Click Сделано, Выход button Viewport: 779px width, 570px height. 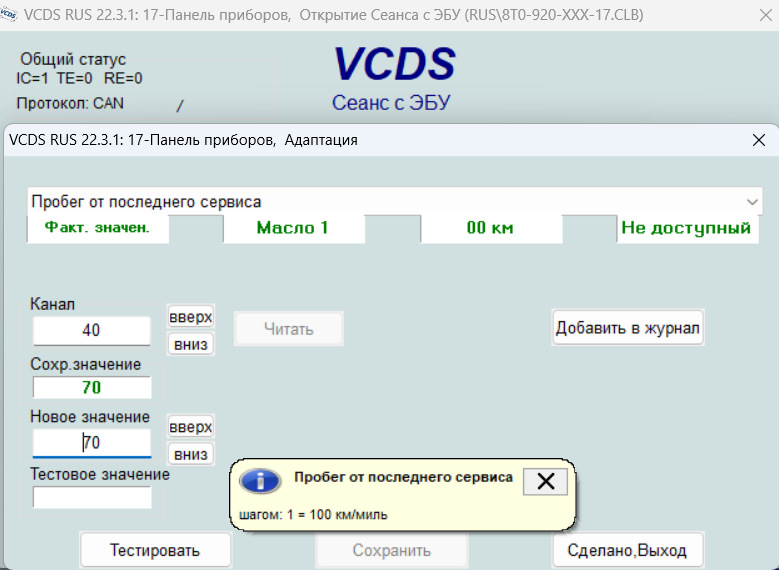click(627, 550)
